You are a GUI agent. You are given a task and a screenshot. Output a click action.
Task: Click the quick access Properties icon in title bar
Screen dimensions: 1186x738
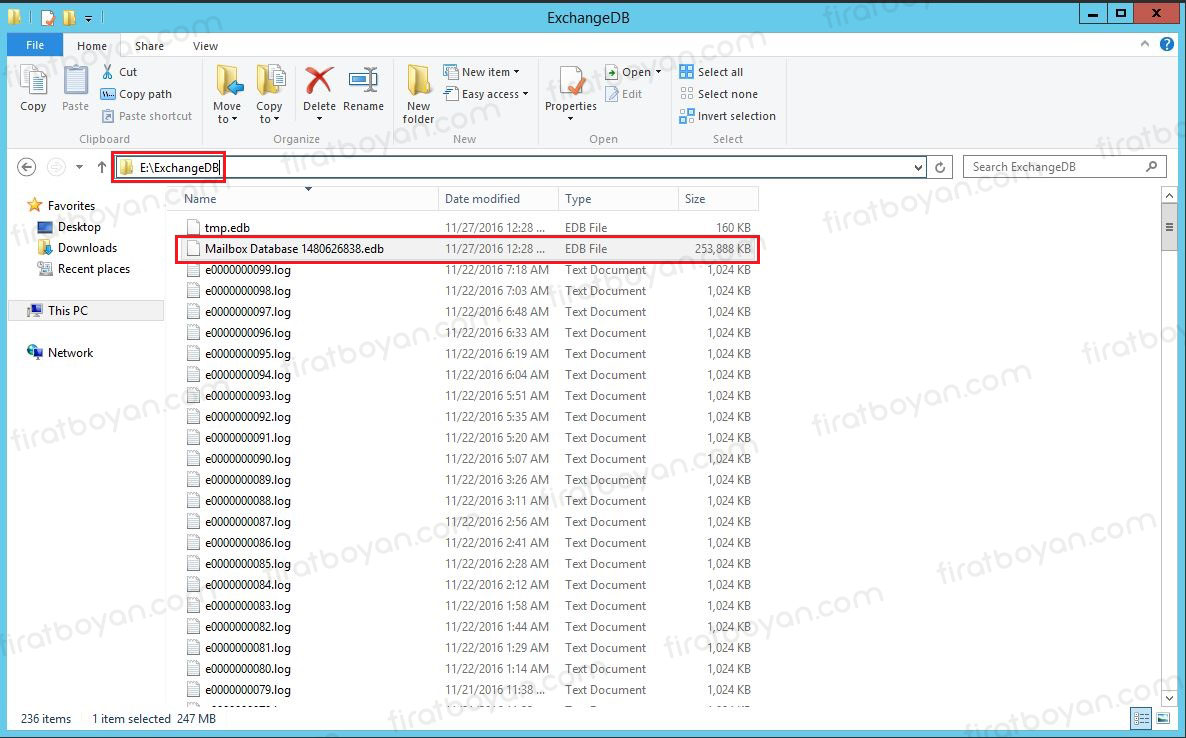click(x=48, y=17)
